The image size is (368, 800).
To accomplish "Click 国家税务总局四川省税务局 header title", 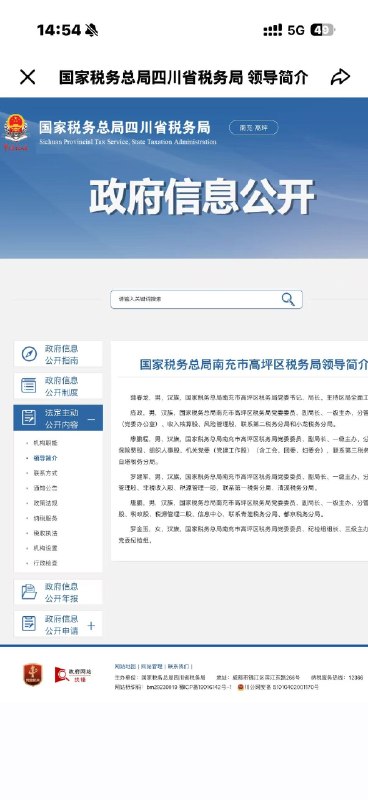I will pyautogui.click(x=125, y=127).
